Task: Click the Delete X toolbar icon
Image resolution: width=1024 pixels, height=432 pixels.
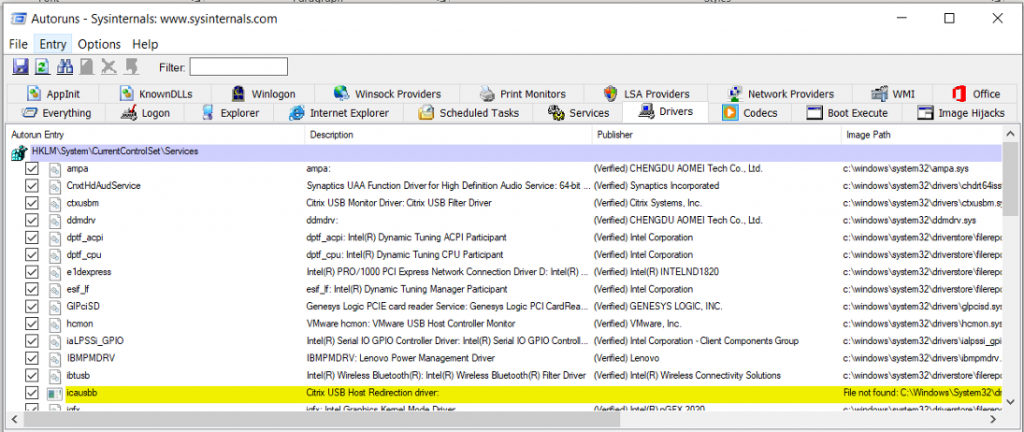Action: click(109, 67)
